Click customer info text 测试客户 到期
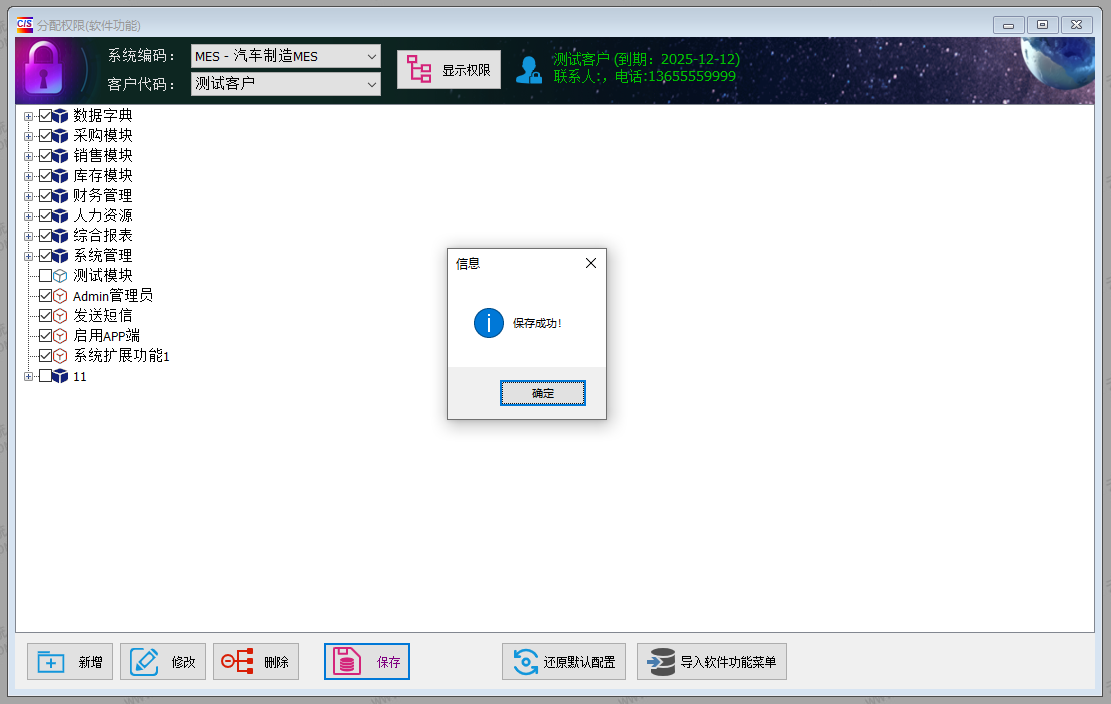Screen dimensions: 1111x704 646,59
